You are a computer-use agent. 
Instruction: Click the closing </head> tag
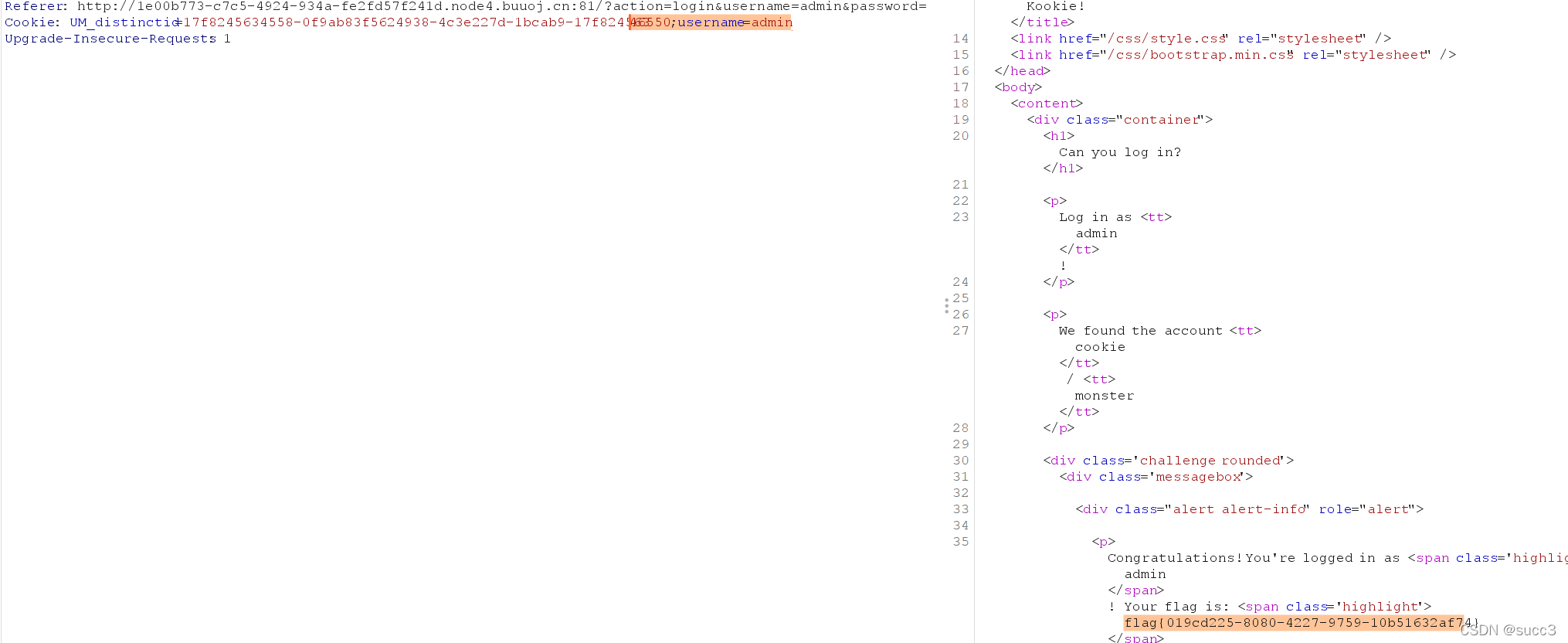(1022, 71)
